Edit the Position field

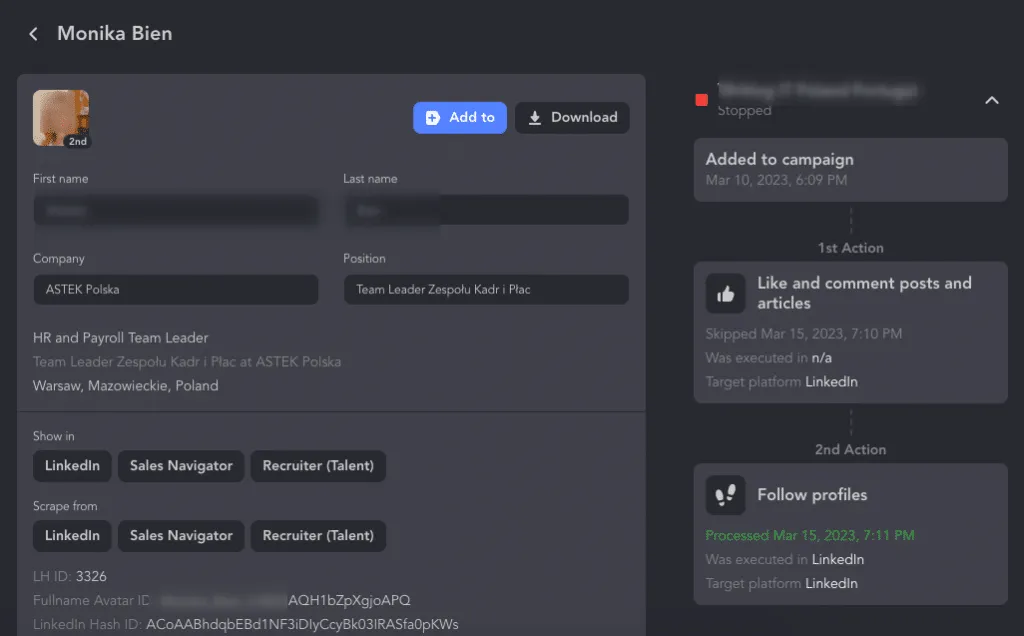(486, 289)
